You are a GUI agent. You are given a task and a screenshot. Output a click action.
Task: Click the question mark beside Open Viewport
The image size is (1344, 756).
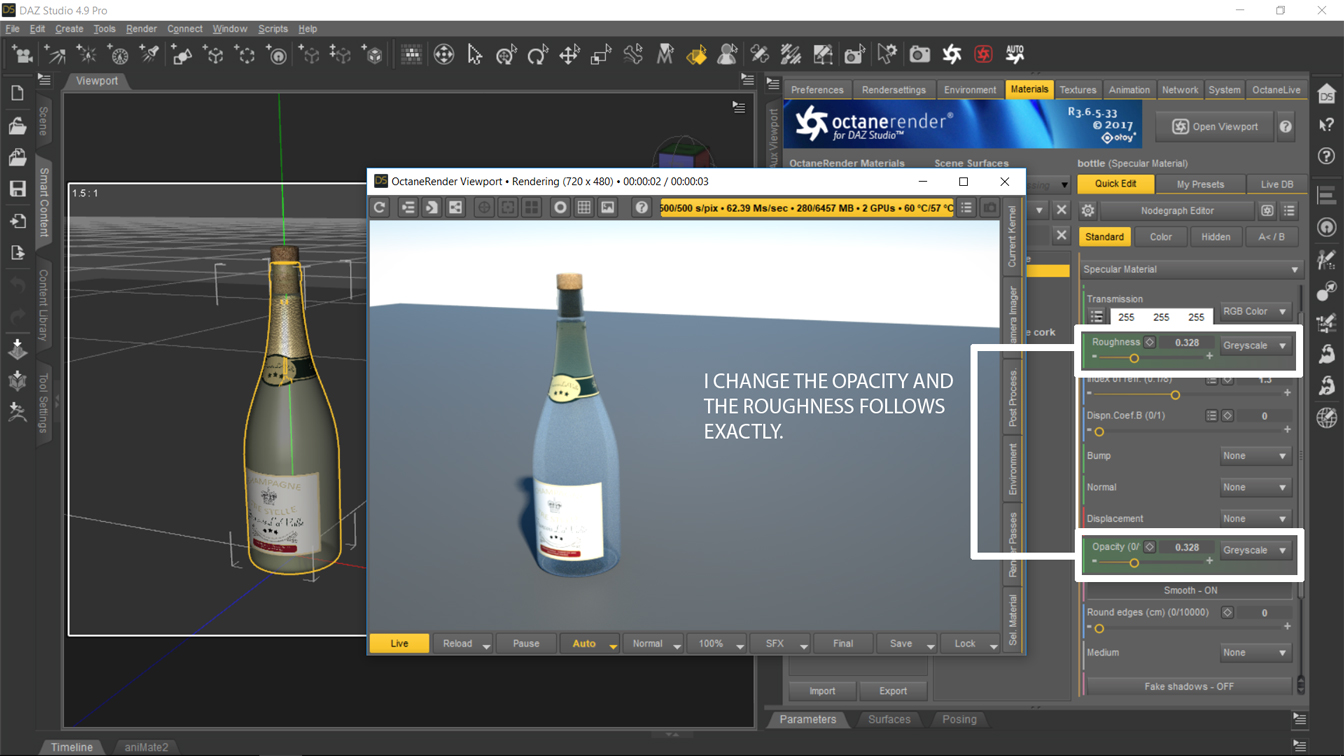pos(1286,127)
